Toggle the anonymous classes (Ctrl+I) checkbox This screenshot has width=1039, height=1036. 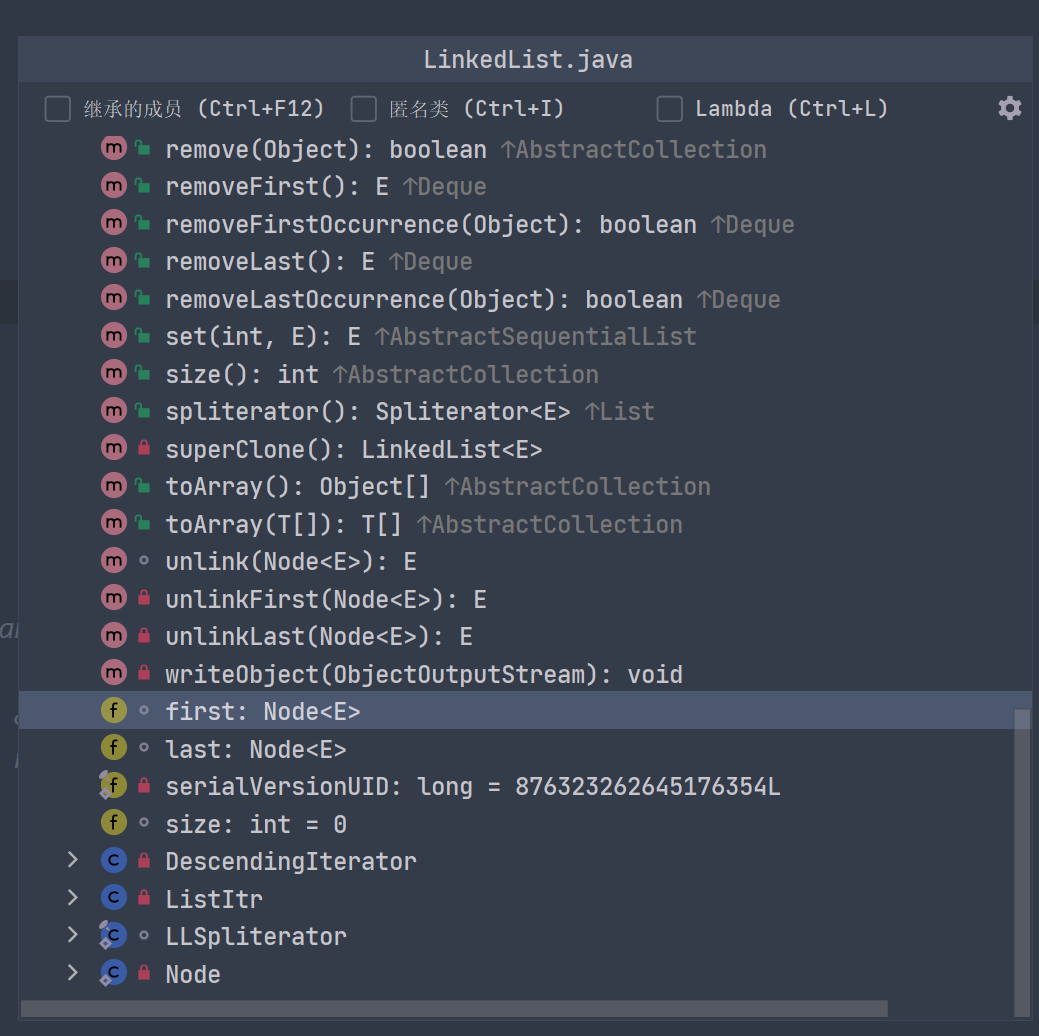point(364,109)
